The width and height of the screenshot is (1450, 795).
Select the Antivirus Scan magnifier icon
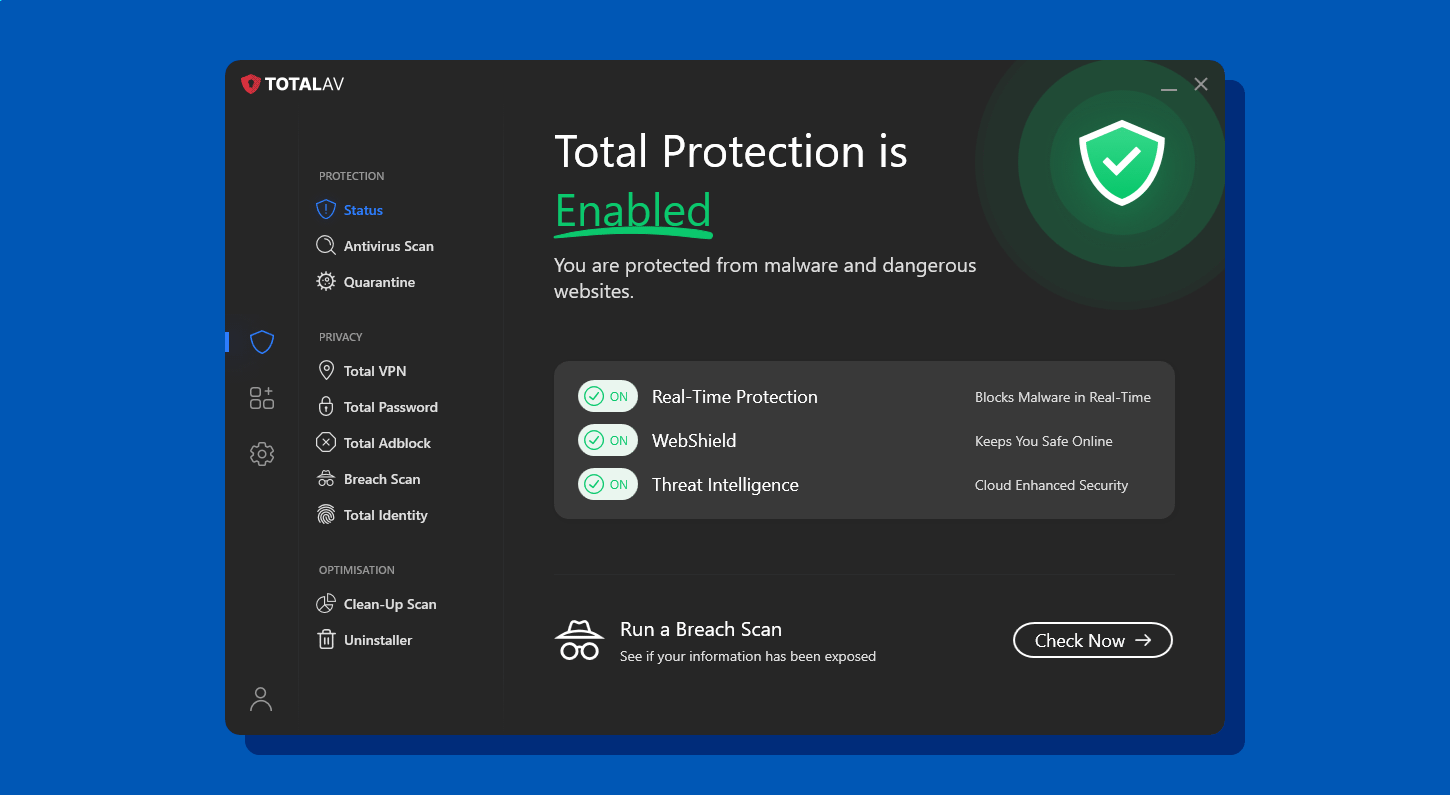325,245
